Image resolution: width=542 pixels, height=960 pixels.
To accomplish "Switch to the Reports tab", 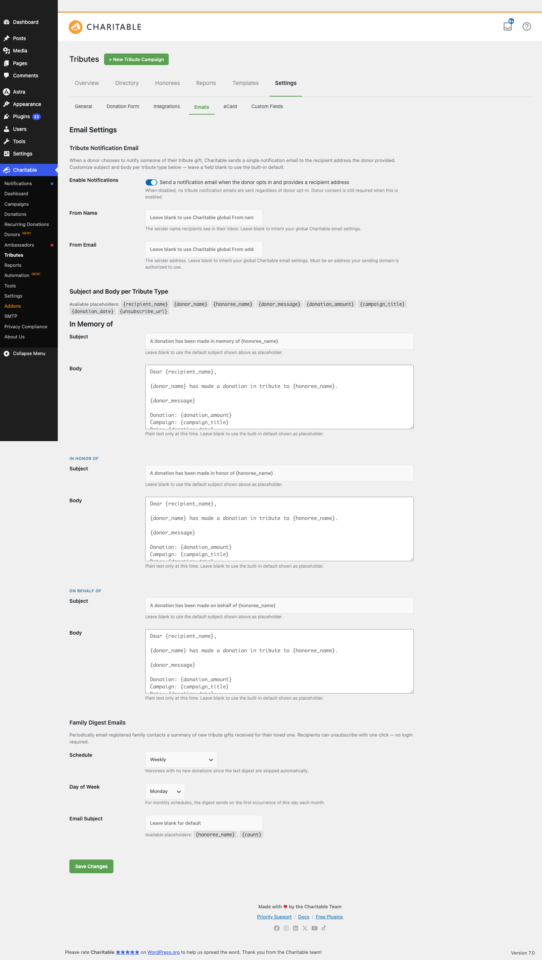I will click(206, 83).
